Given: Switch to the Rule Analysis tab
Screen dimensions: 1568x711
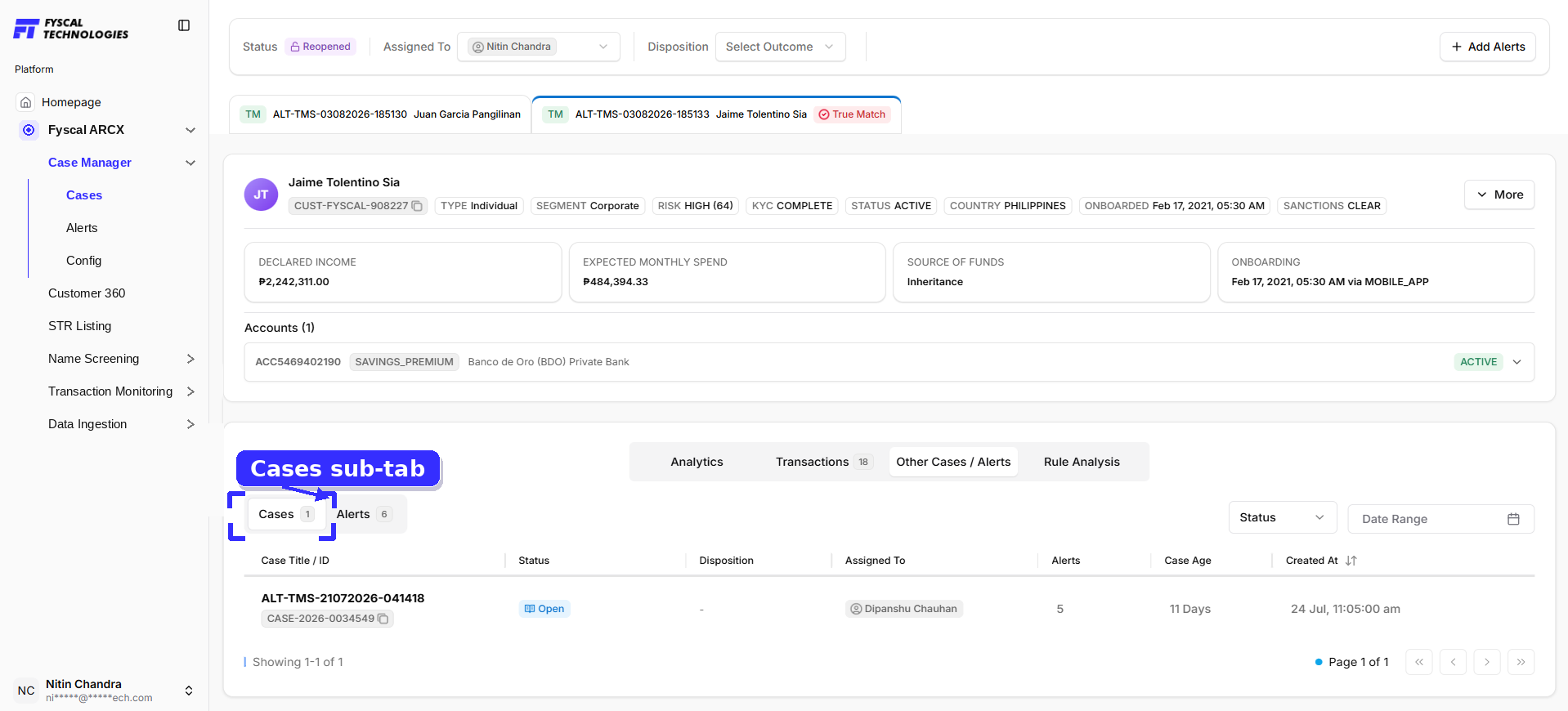Looking at the screenshot, I should click(x=1082, y=462).
